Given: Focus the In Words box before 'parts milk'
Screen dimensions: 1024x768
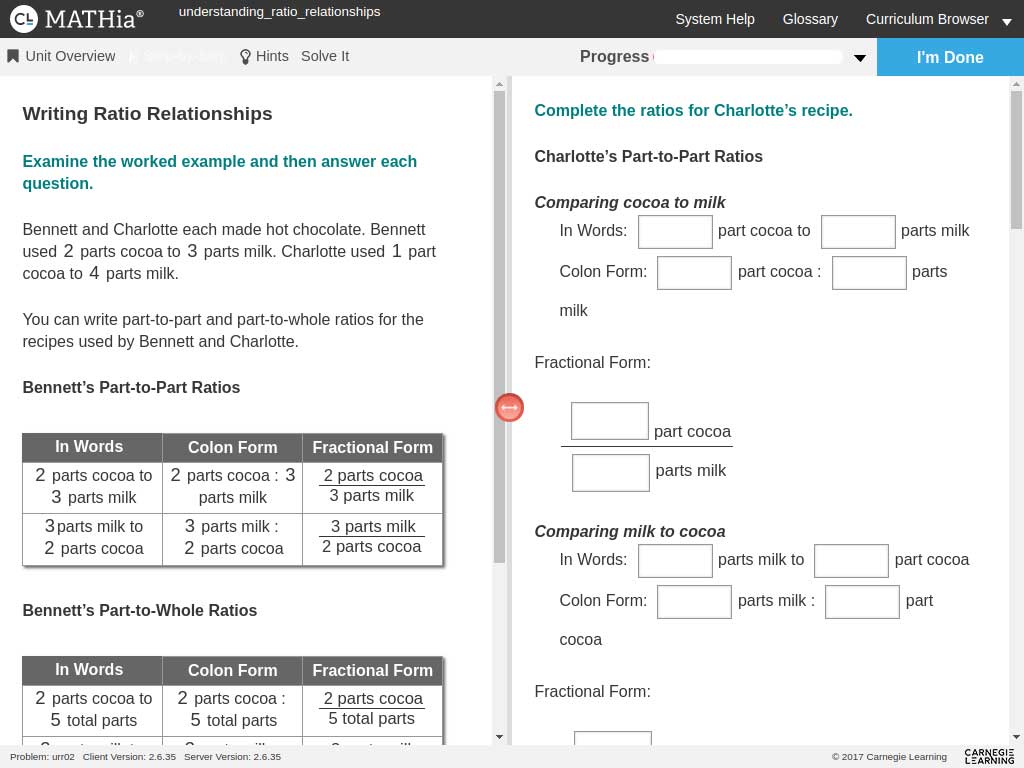Looking at the screenshot, I should (x=857, y=231).
